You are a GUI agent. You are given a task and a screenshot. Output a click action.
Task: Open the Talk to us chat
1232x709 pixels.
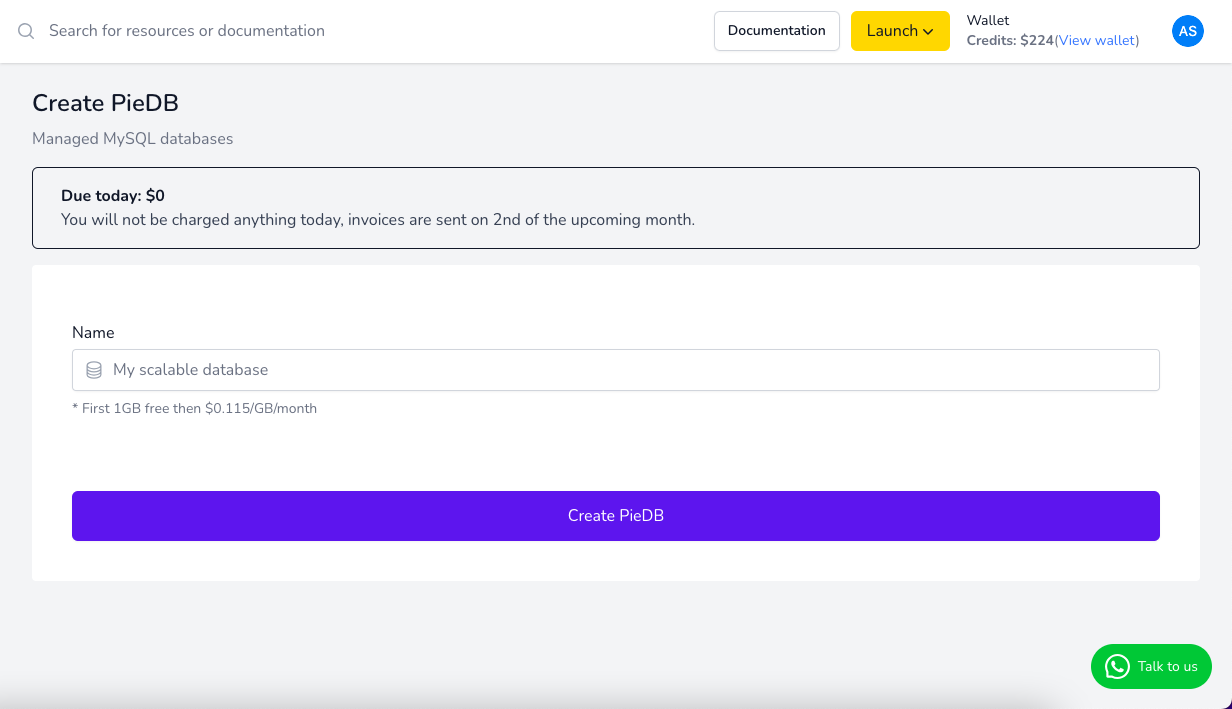[x=1151, y=666]
